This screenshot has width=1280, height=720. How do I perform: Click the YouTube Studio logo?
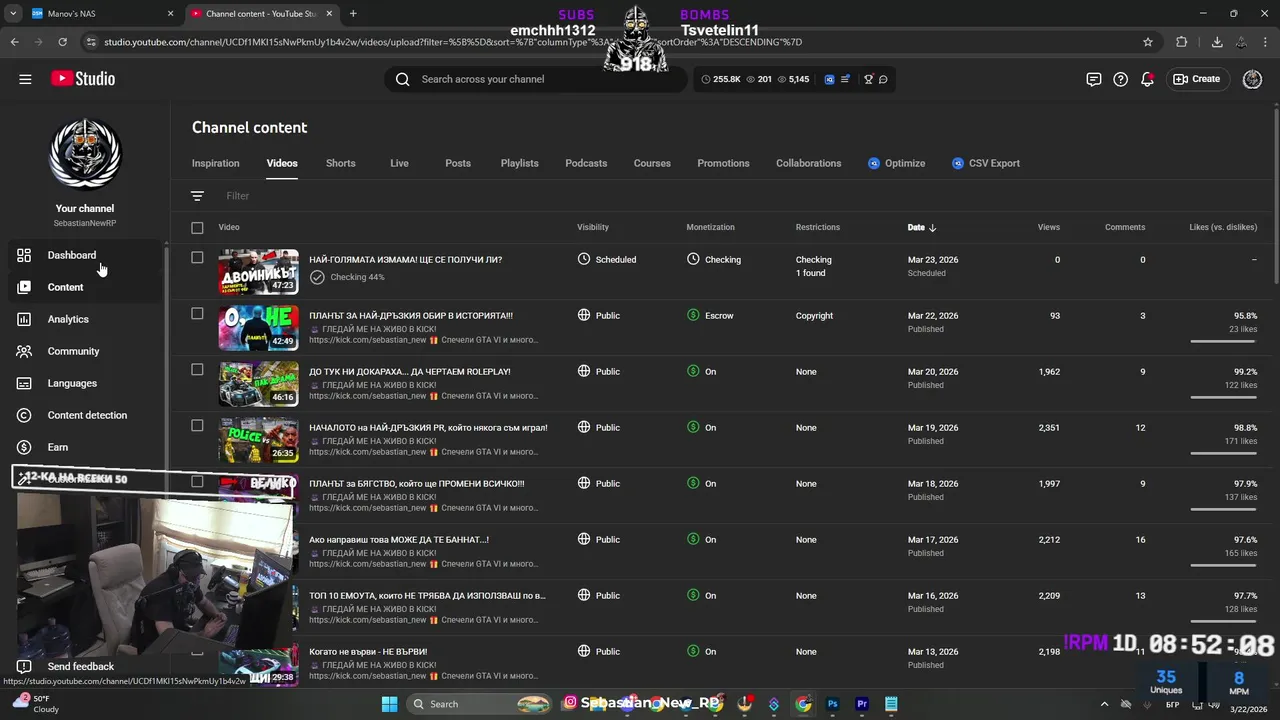82,79
